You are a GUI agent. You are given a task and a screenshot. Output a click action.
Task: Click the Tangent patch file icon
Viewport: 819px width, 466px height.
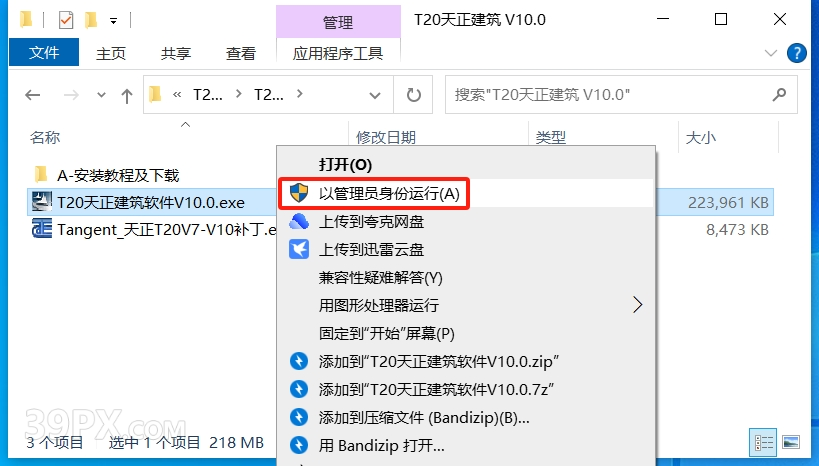click(42, 229)
